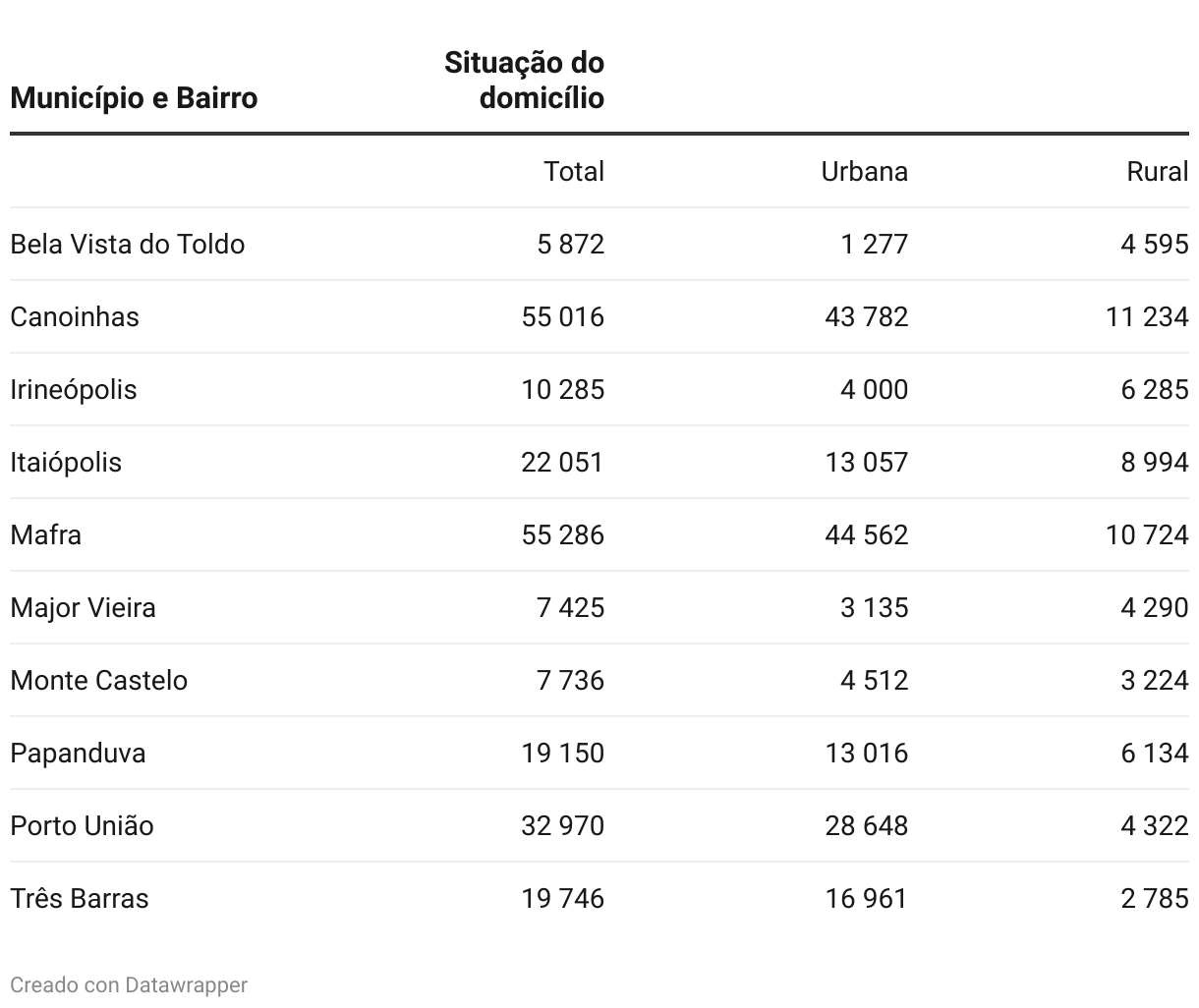
Task: Select Porto União's urban value 28 648
Action: tap(866, 826)
